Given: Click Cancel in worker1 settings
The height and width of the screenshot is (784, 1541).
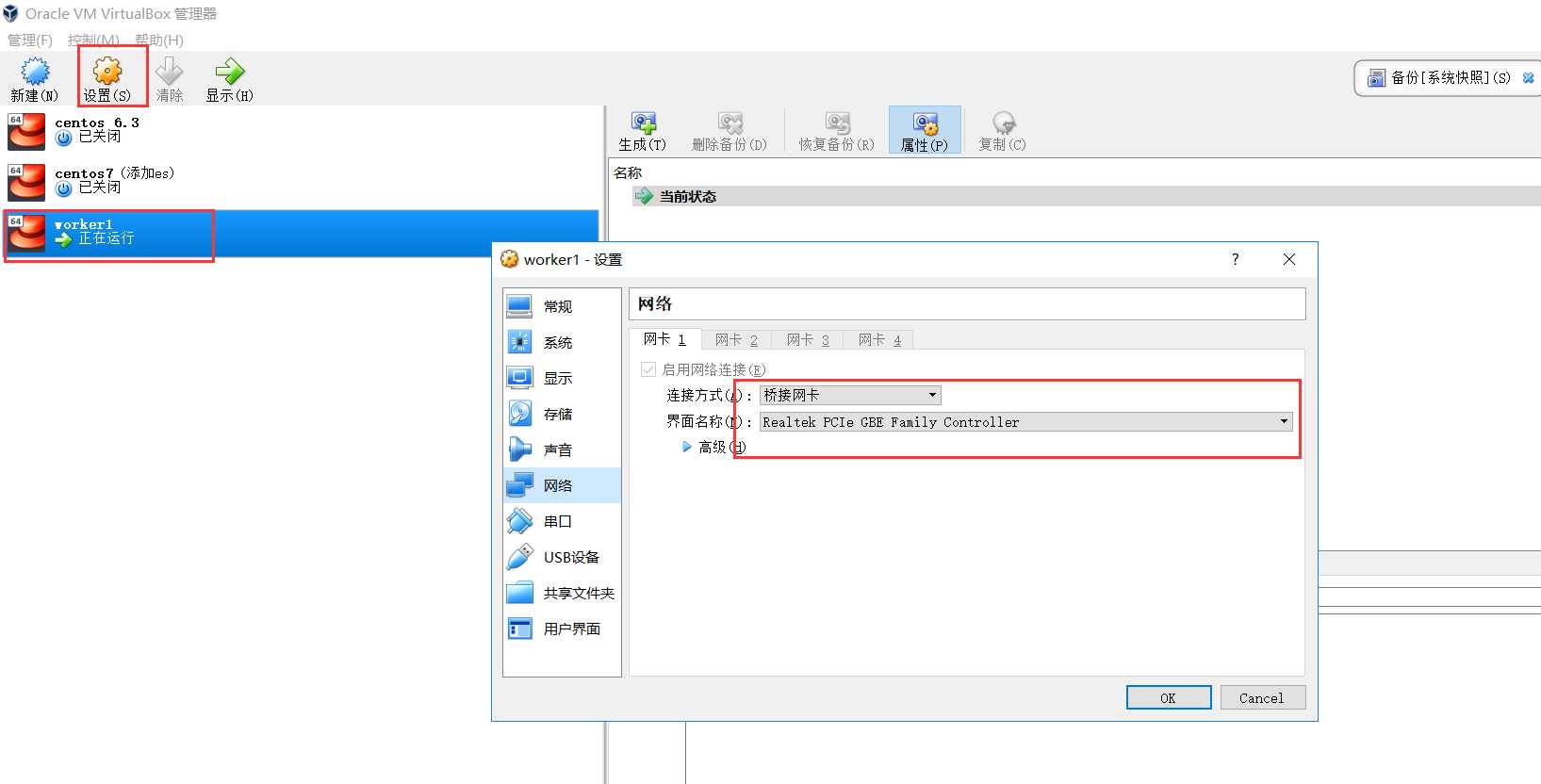Looking at the screenshot, I should [1262, 697].
